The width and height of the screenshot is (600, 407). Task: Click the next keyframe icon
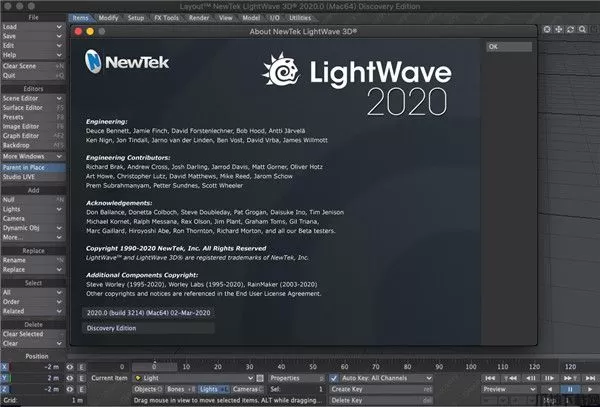tap(570, 378)
